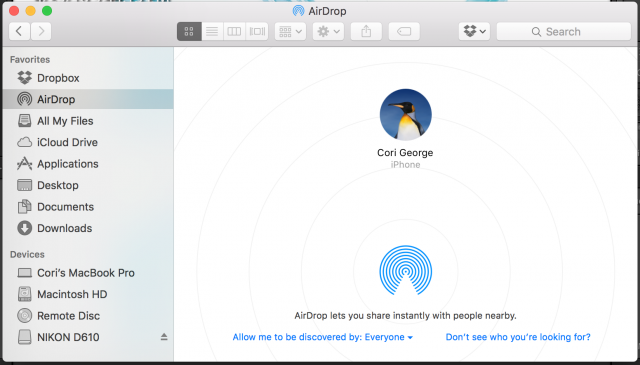Select Remote Disc in Devices

88,316
